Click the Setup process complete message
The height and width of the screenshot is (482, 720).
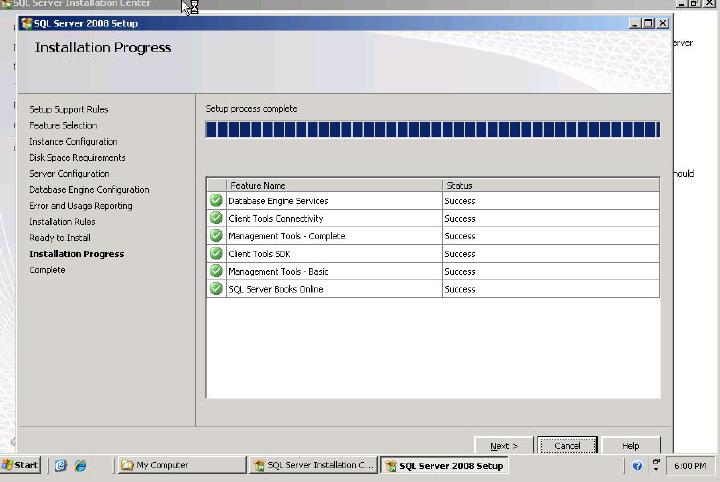pos(251,109)
